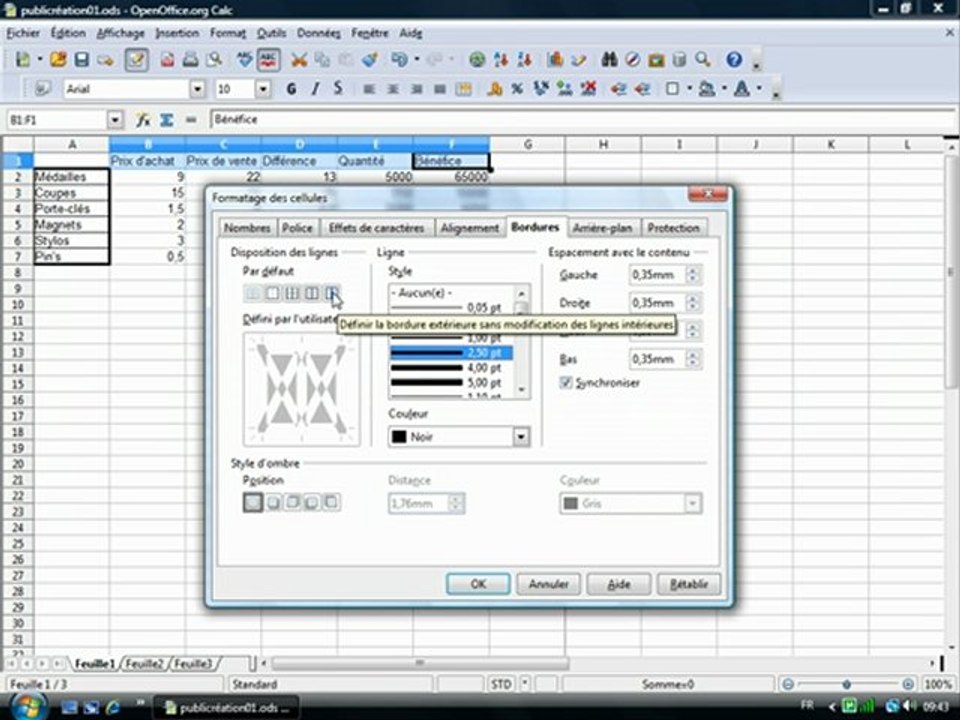960x720 pixels.
Task: Choose the no-shadow position icon
Action: pos(252,502)
